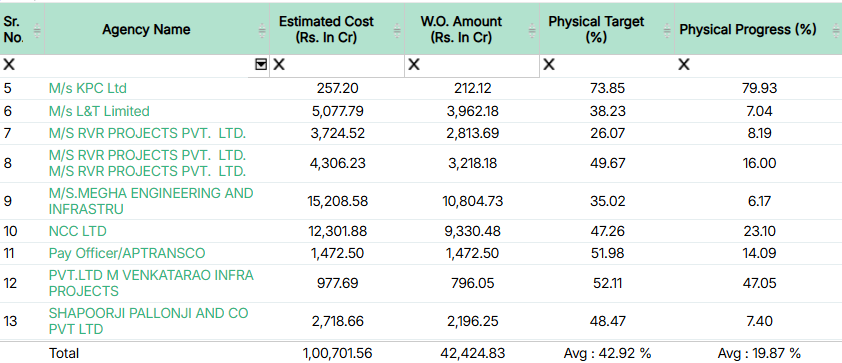
Task: Select the estimated cost cell 15,208.58
Action: point(337,201)
